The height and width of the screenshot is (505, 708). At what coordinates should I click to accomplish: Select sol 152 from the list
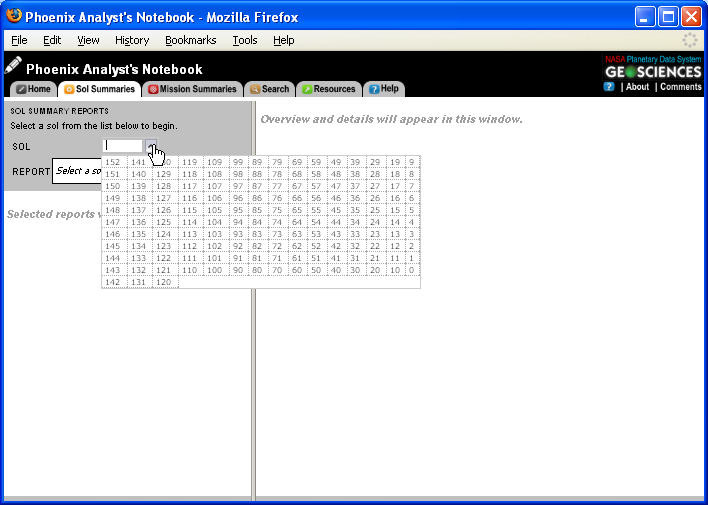113,162
